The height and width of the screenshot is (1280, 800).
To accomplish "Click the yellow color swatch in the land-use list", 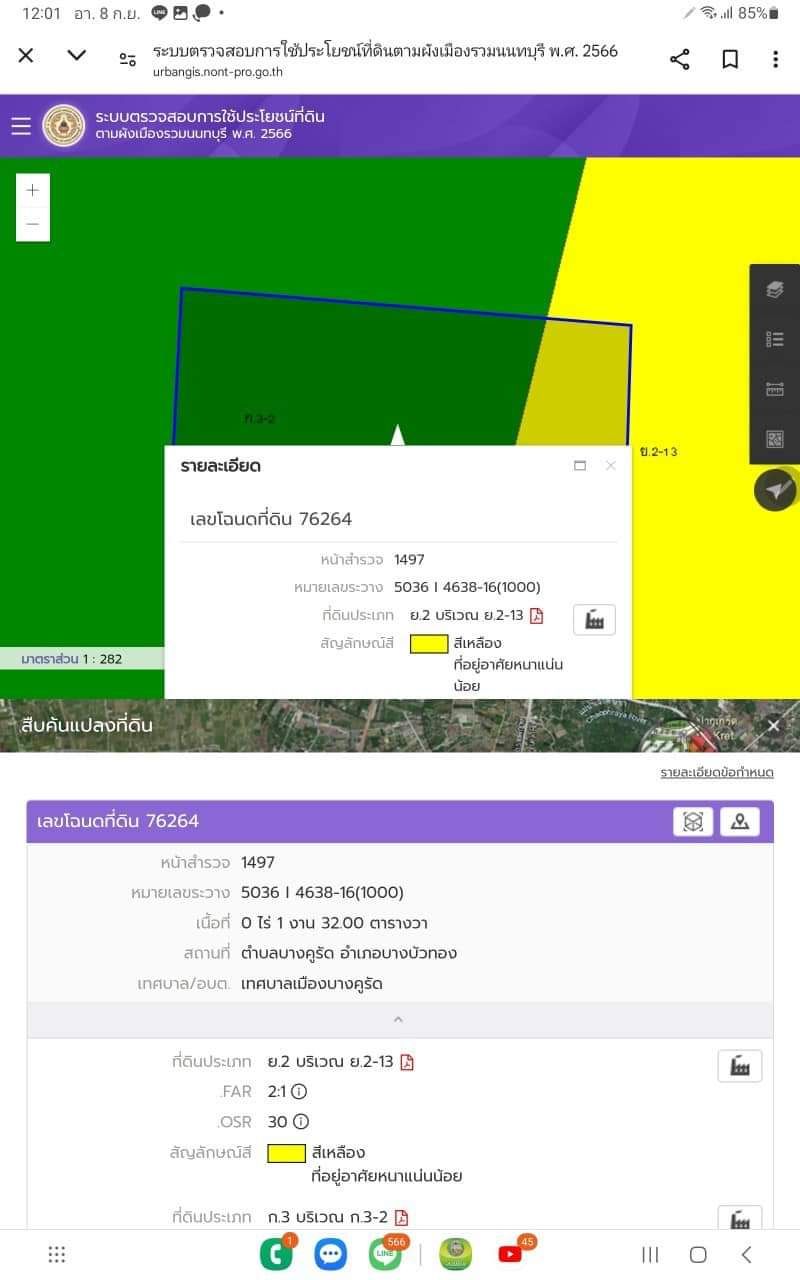I will coord(286,1153).
